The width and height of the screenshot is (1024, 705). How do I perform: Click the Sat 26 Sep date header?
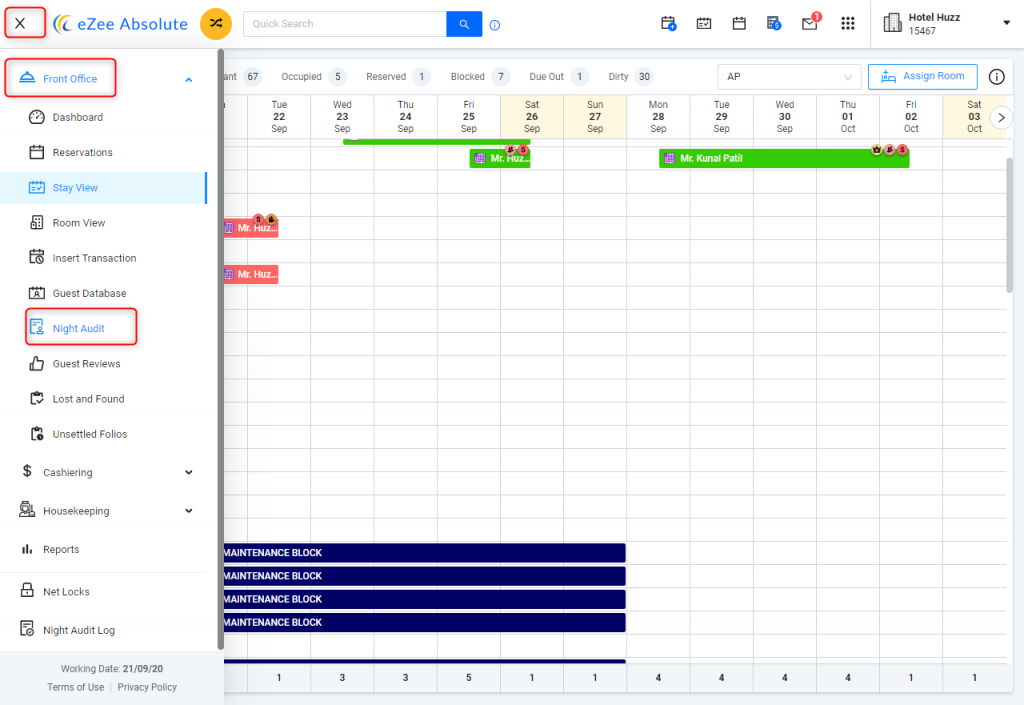click(532, 117)
